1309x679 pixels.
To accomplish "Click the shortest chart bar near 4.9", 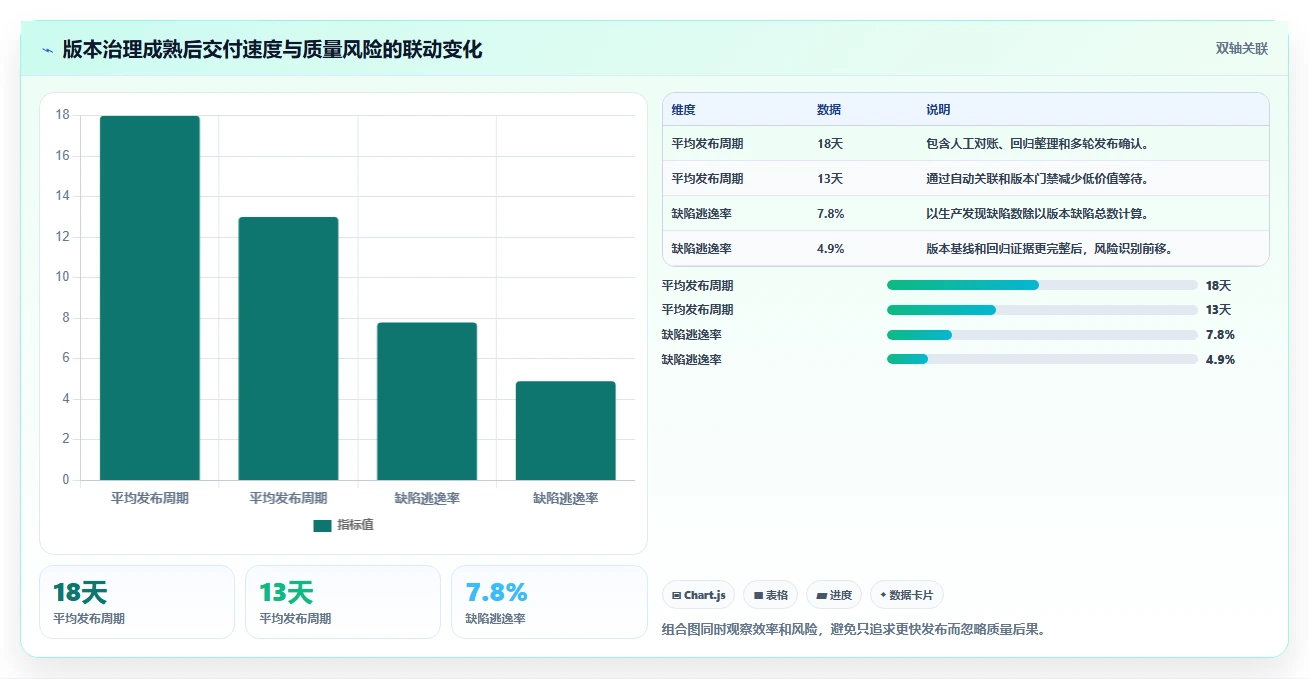I will pyautogui.click(x=565, y=431).
